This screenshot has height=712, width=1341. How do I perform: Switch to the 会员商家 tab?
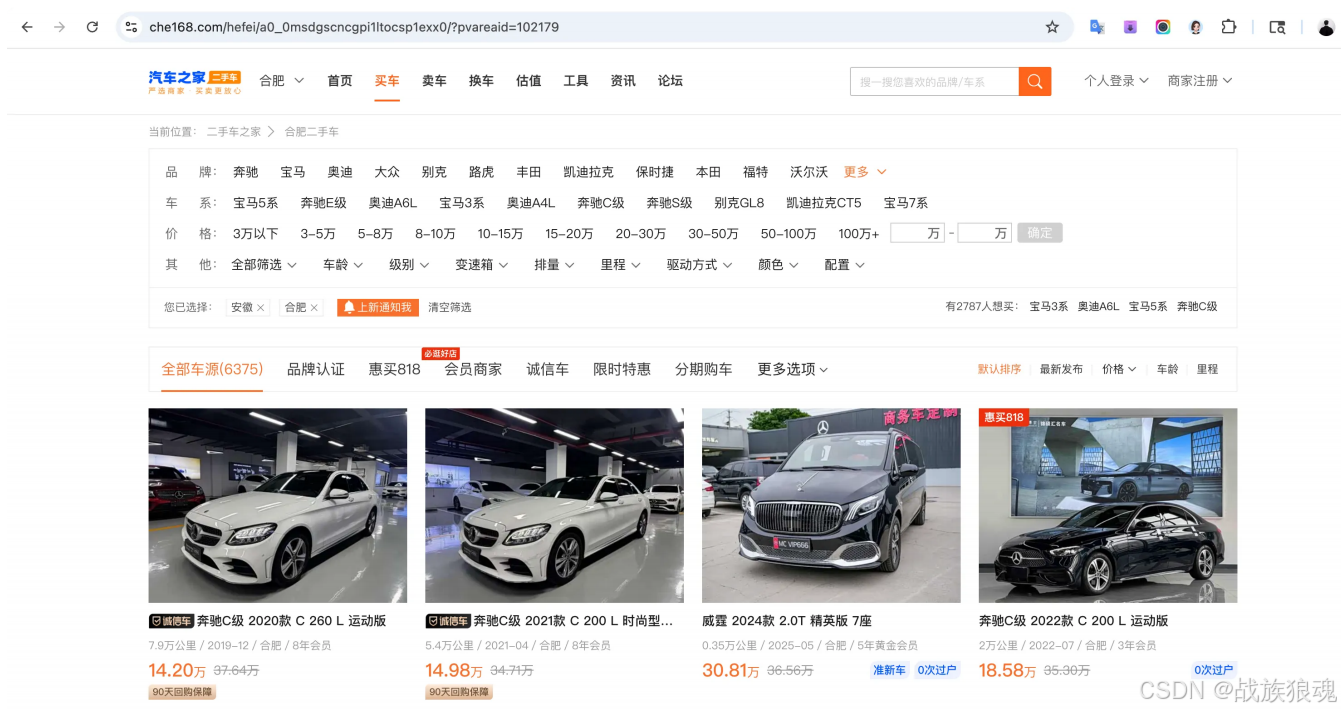(473, 369)
